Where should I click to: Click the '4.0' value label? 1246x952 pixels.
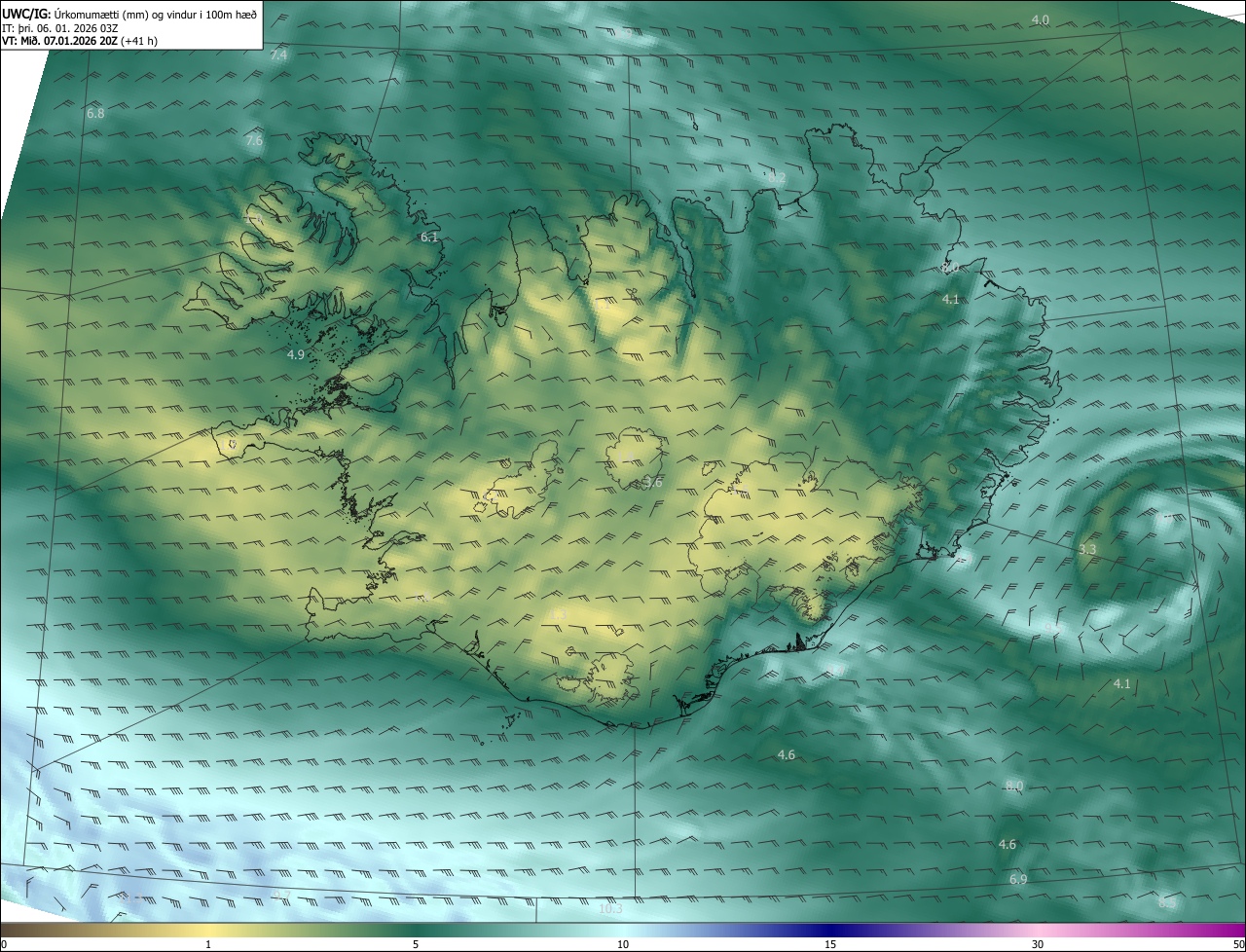pyautogui.click(x=1041, y=20)
